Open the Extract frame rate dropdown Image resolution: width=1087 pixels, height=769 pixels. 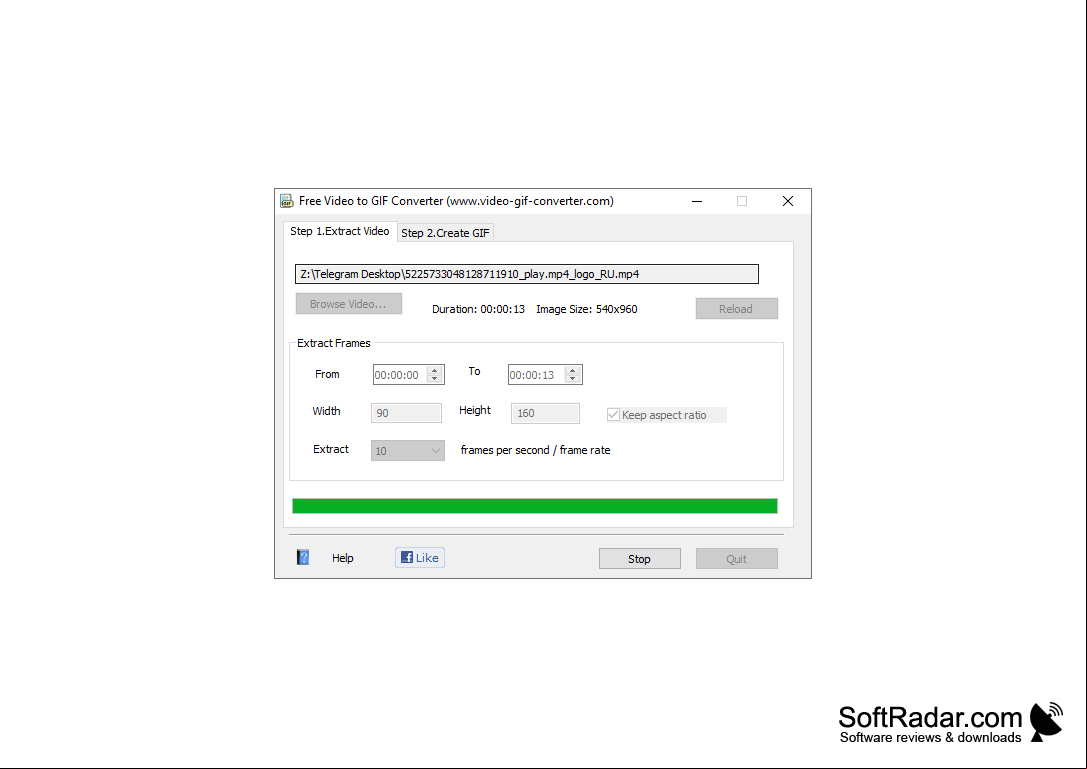coord(408,451)
